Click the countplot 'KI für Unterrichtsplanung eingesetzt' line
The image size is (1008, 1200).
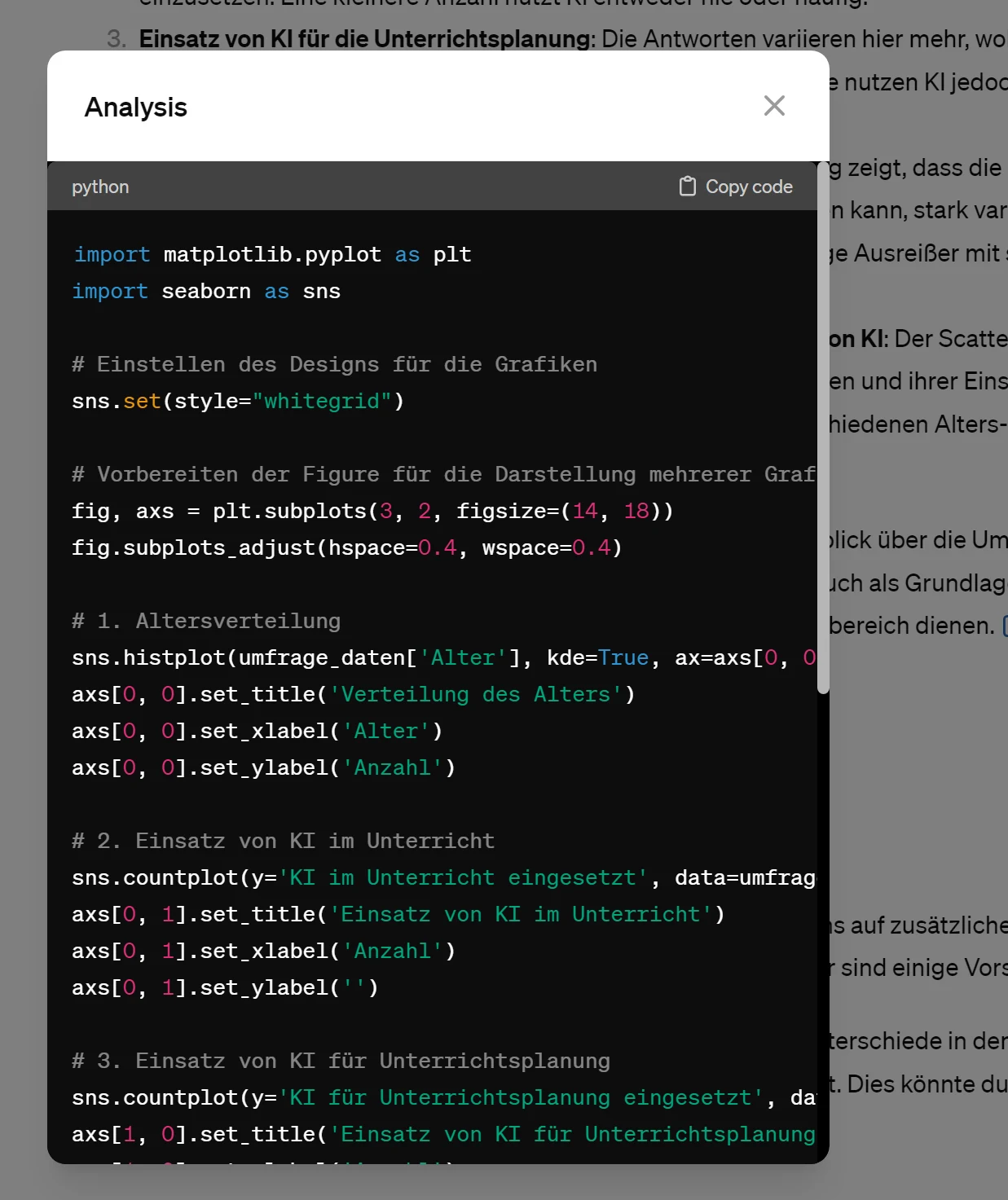click(443, 1097)
